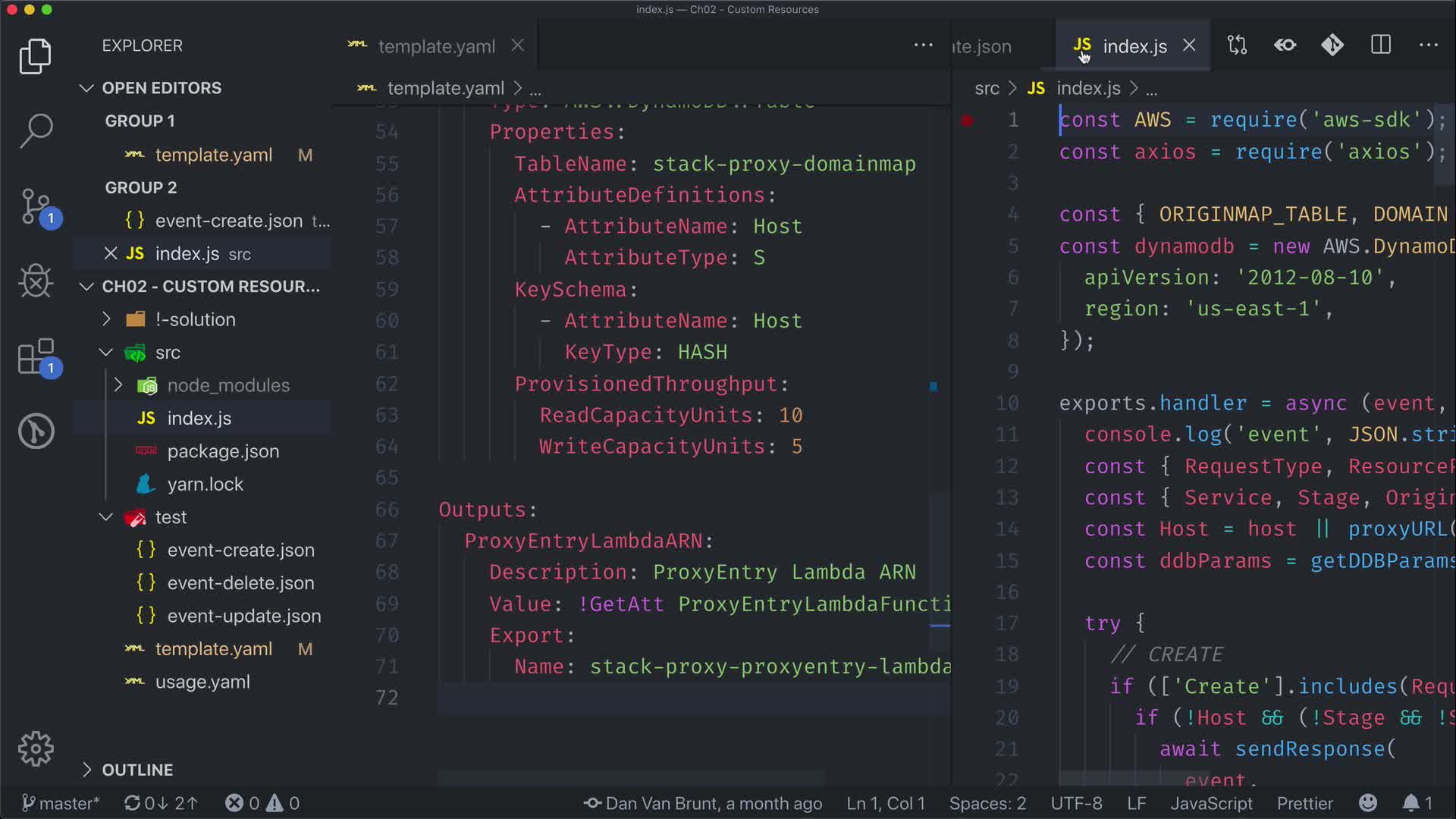This screenshot has height=819, width=1456.
Task: Click the GitLens icon in activity bar
Action: point(36,431)
